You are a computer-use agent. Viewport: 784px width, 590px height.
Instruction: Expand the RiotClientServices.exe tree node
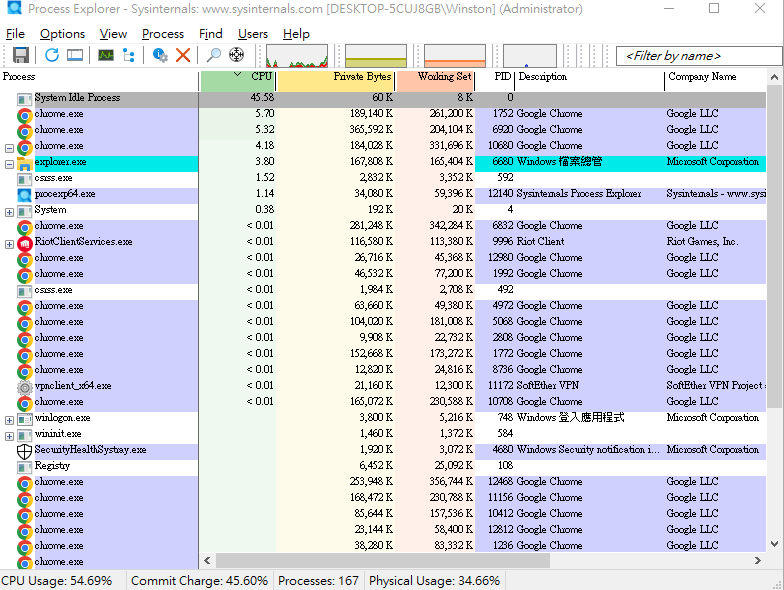point(9,244)
